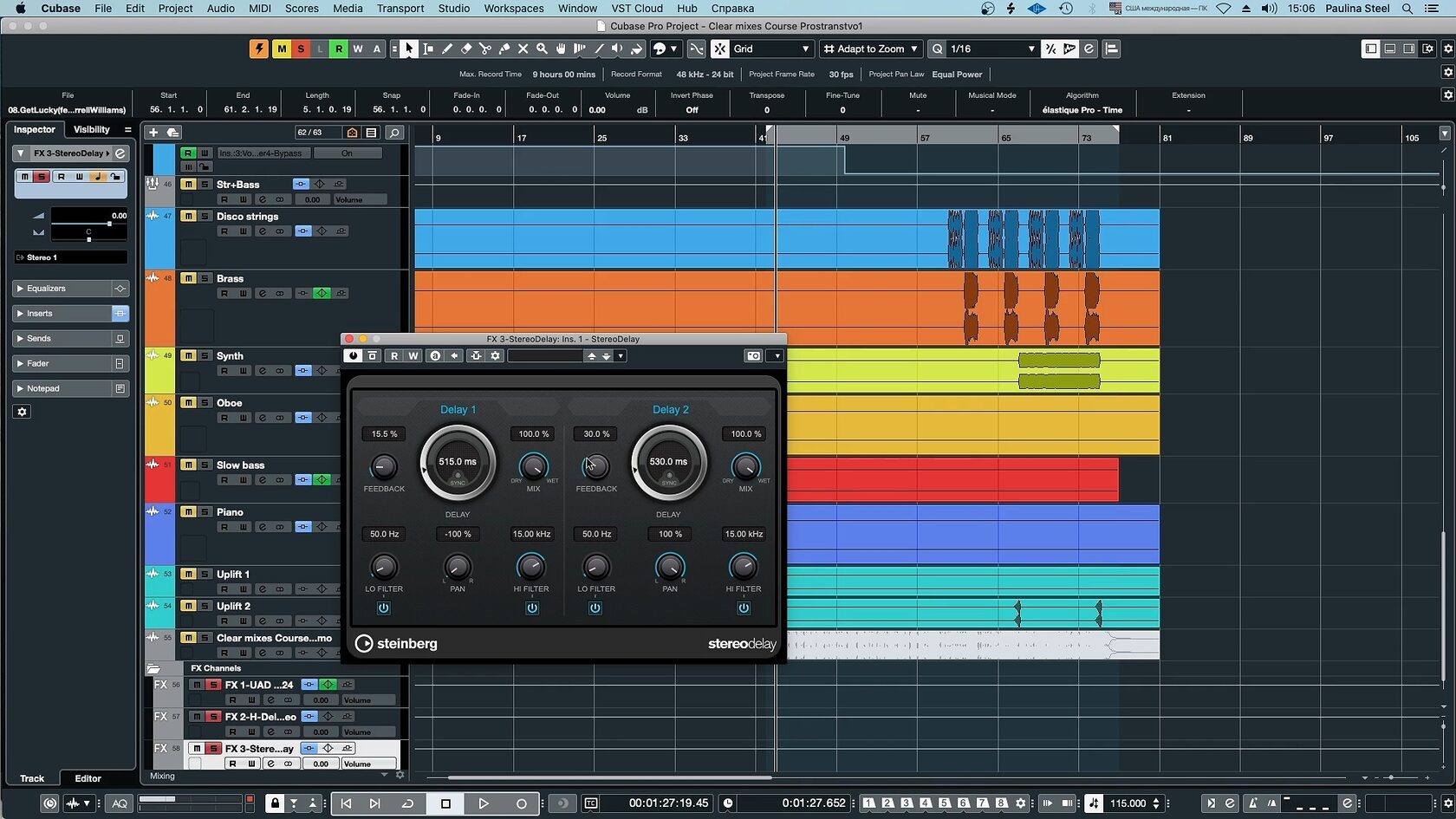
Task: Select the Glue tool
Action: 504,49
